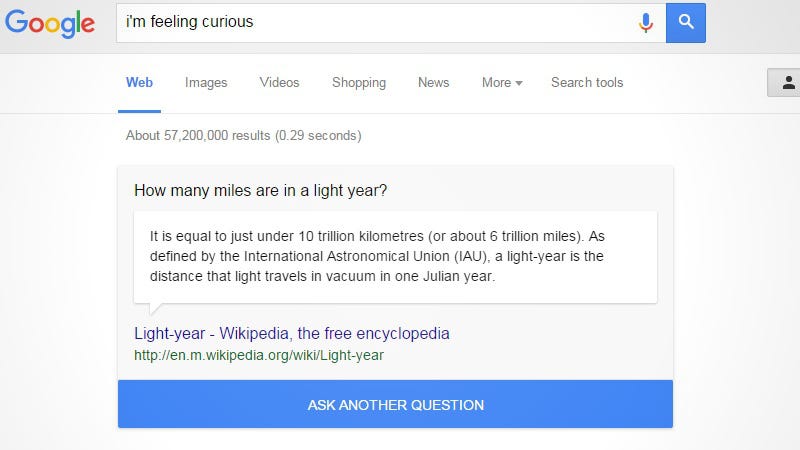The image size is (800, 450).
Task: Select the News tab
Action: (x=434, y=82)
